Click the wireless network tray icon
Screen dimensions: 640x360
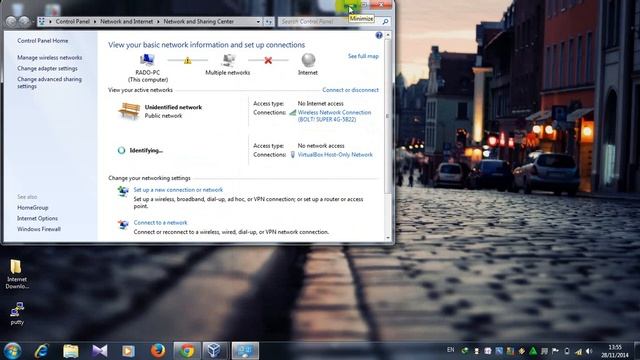coord(578,351)
